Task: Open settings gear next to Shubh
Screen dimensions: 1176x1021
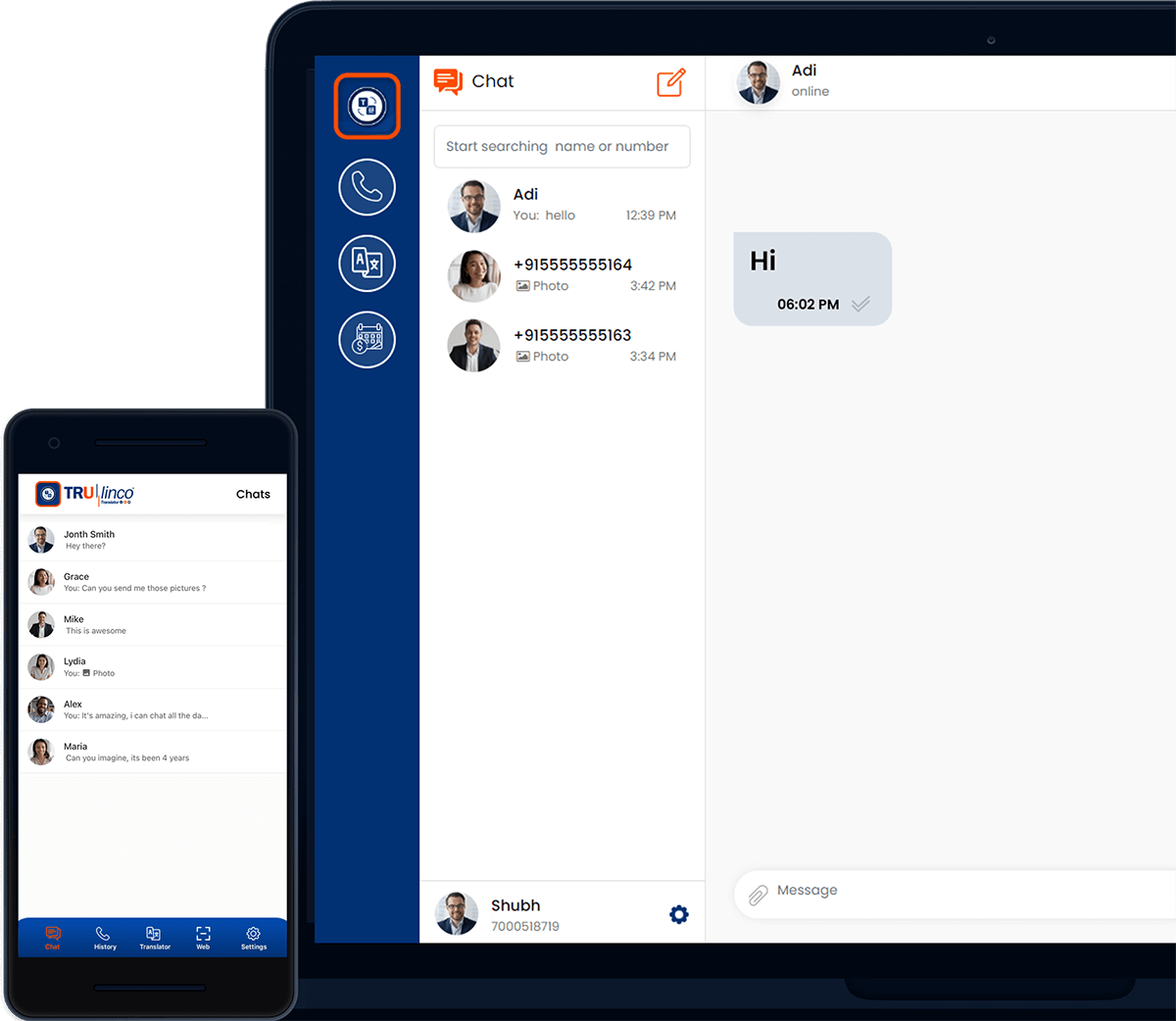Action: pyautogui.click(x=678, y=914)
